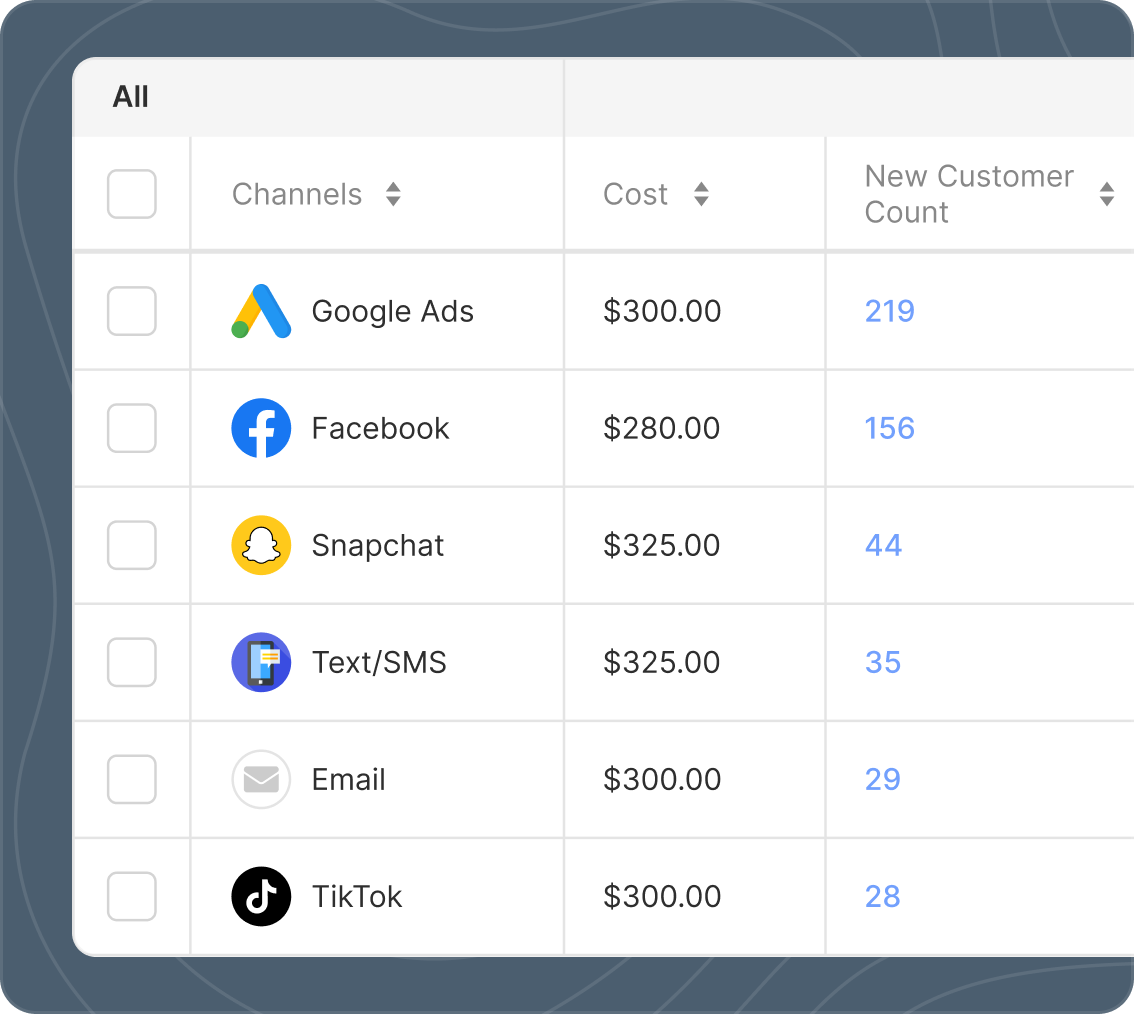
Task: Click the Email cost $300.00 cell
Action: tap(661, 779)
